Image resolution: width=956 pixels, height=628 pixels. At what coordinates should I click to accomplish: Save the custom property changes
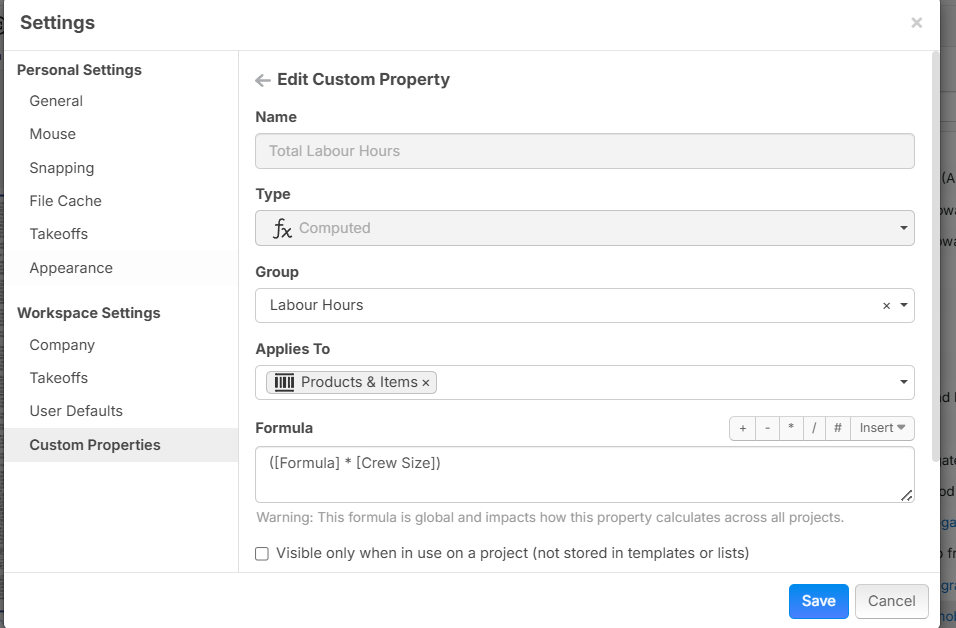pyautogui.click(x=818, y=601)
